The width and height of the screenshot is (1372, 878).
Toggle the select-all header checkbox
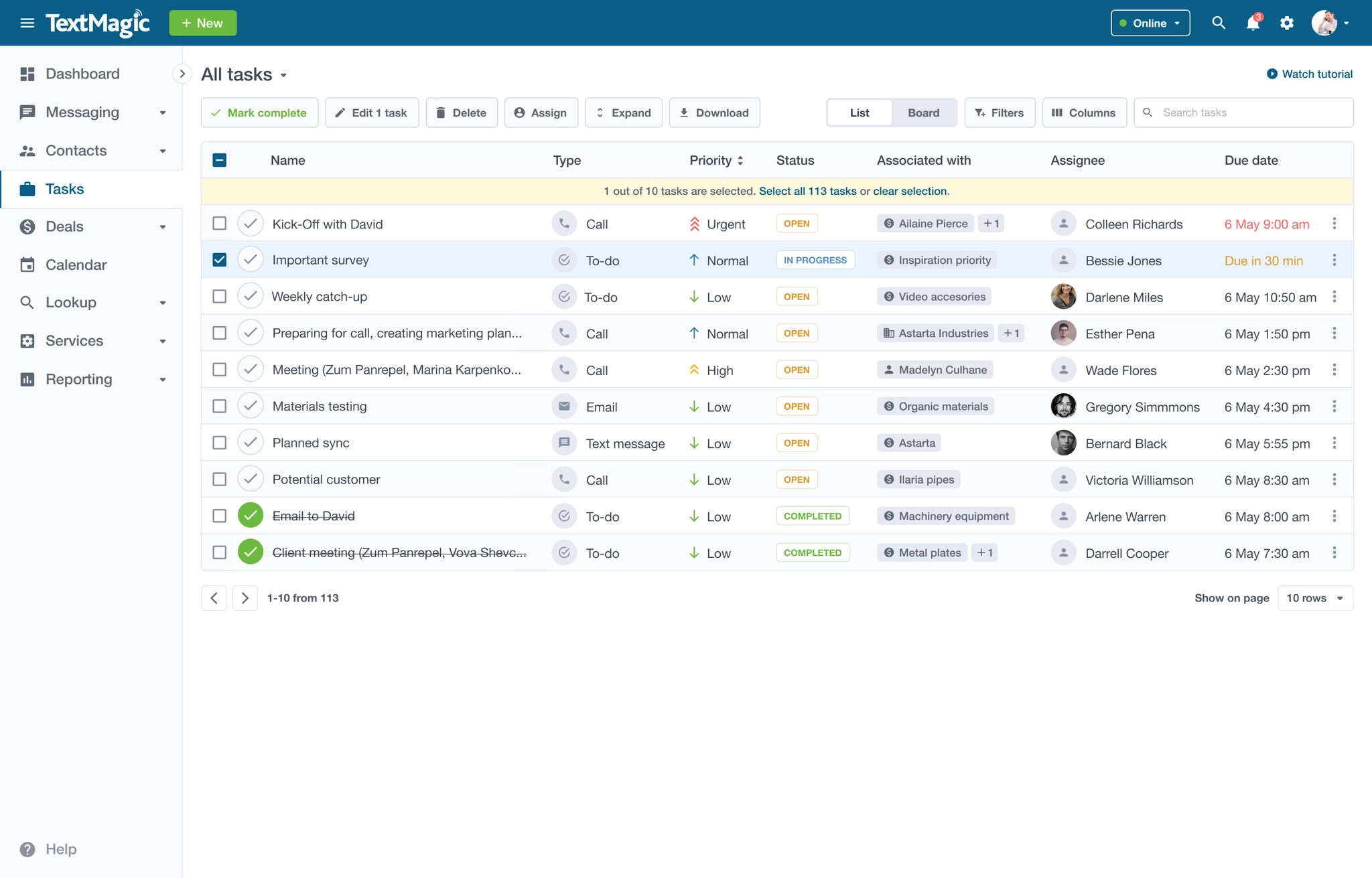[219, 160]
